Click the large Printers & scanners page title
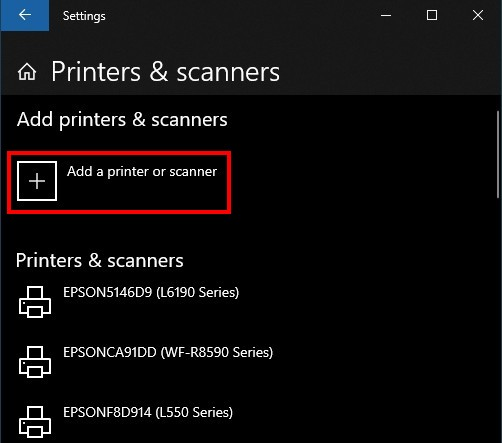Screen dimensions: 502x443 pos(165,72)
